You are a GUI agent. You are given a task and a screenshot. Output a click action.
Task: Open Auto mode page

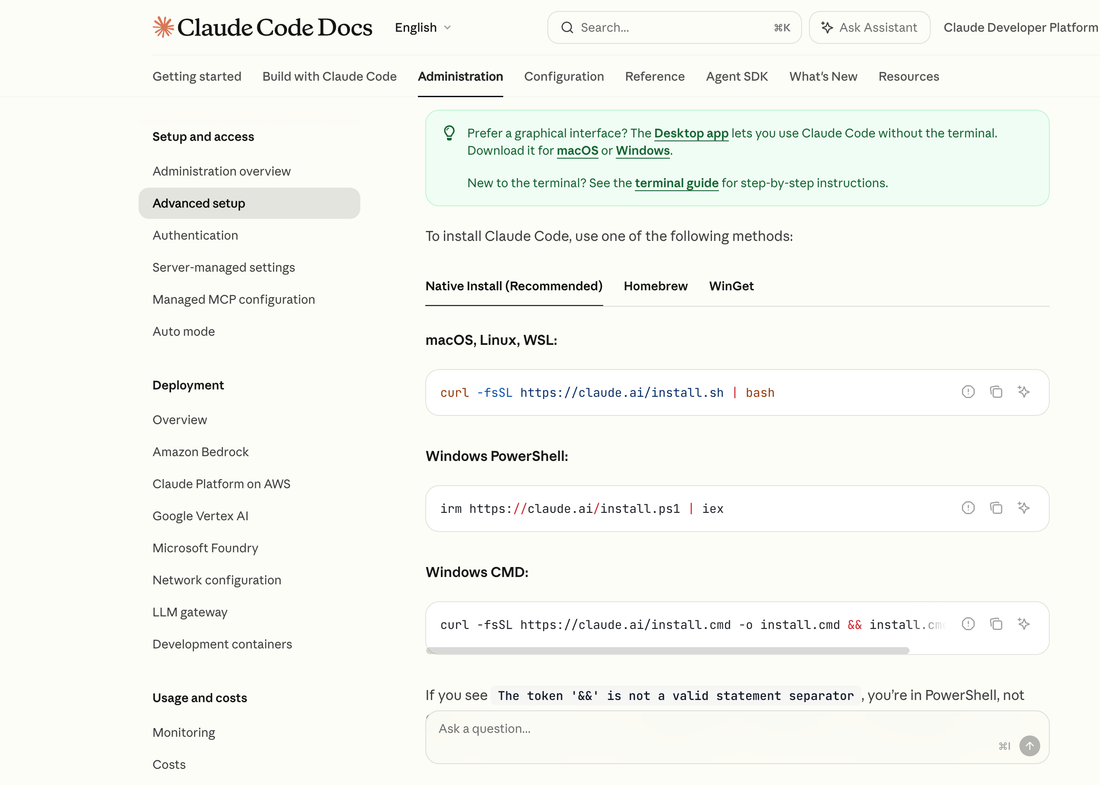(184, 332)
